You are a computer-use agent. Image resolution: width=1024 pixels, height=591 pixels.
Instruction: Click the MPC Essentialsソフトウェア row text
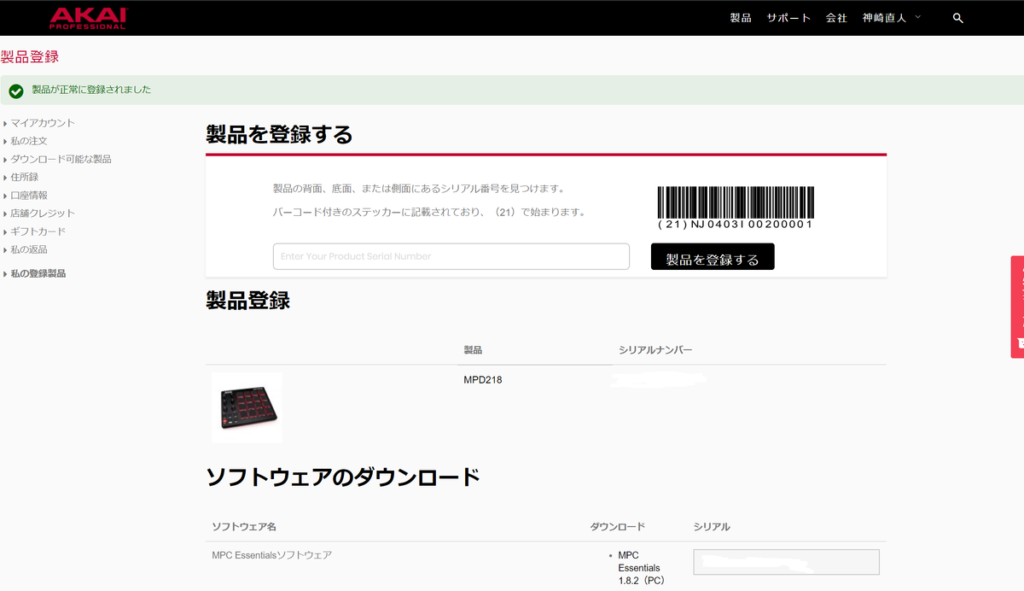(x=272, y=555)
